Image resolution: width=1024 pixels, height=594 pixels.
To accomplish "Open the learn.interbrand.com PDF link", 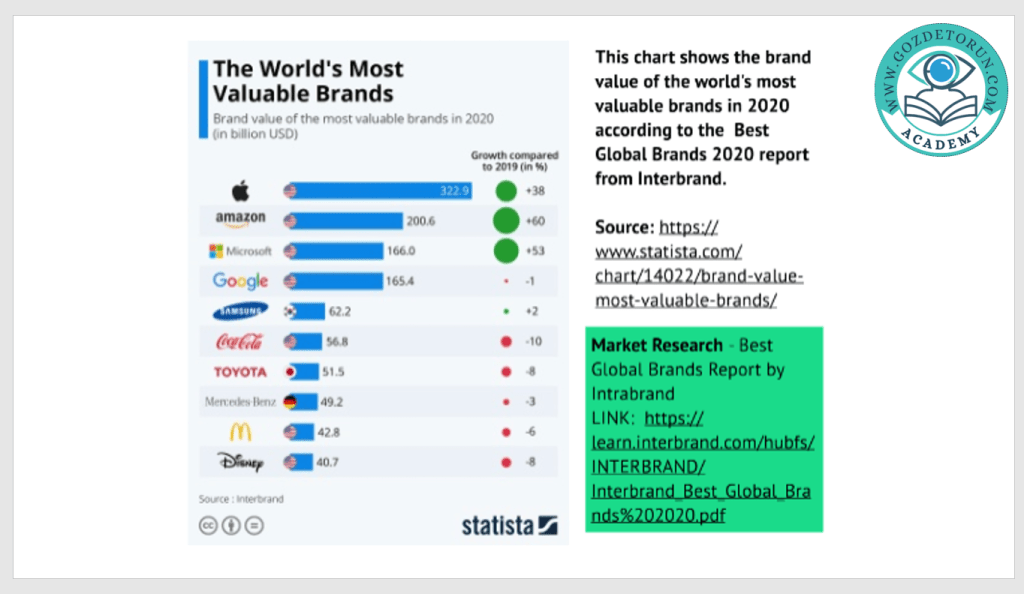I will (x=702, y=466).
